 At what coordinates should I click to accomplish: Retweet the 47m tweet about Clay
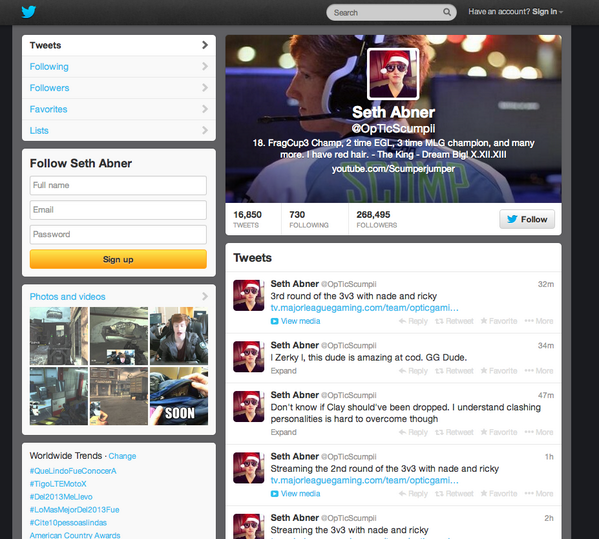point(454,432)
